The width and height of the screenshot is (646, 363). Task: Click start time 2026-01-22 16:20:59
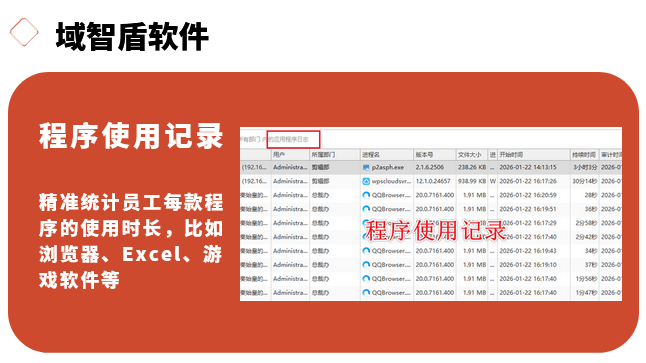coord(528,195)
